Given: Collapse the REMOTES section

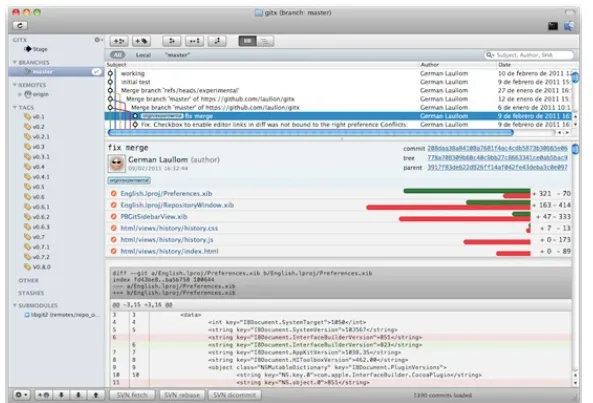Looking at the screenshot, I should coord(15,85).
